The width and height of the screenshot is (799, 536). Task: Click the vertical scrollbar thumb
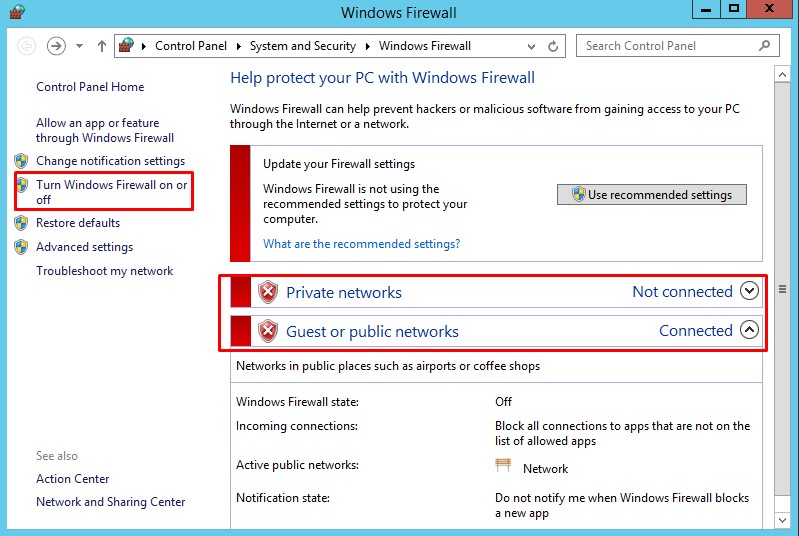pyautogui.click(x=782, y=289)
